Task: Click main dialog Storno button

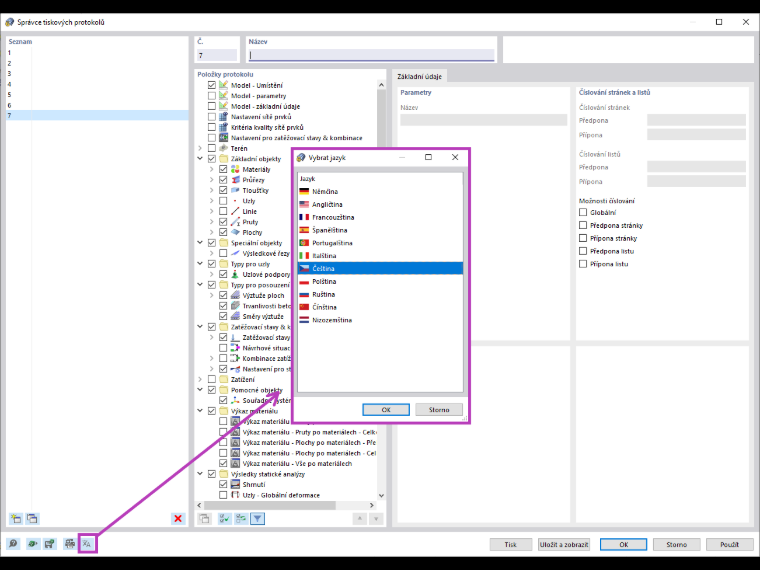Action: pyautogui.click(x=676, y=544)
